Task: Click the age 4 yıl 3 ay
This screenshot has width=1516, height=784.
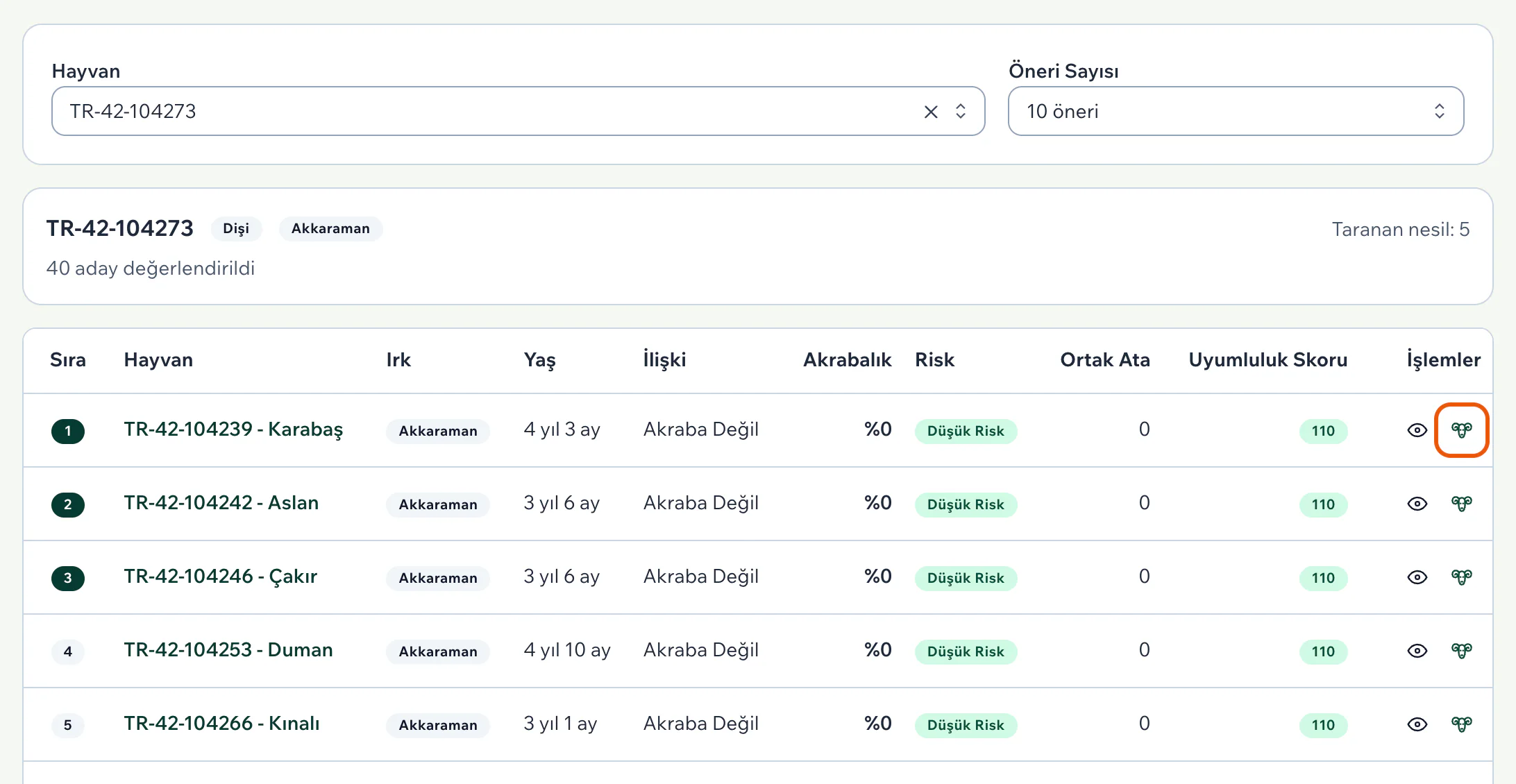Action: pos(562,429)
